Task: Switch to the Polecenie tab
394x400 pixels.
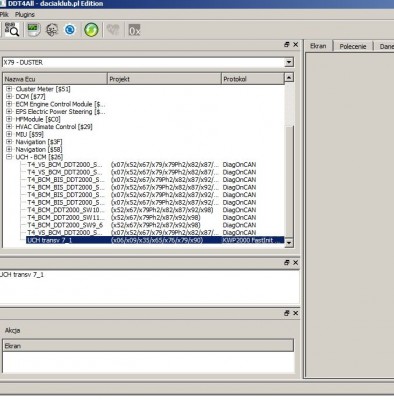Action: [353, 46]
